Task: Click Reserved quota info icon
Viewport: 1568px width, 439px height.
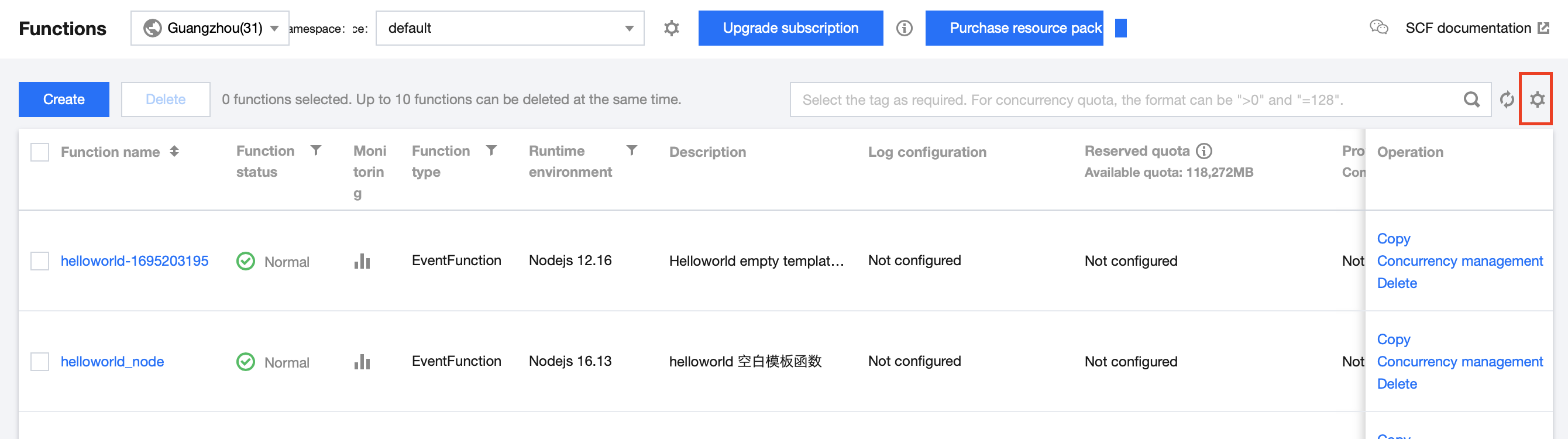Action: [1204, 150]
